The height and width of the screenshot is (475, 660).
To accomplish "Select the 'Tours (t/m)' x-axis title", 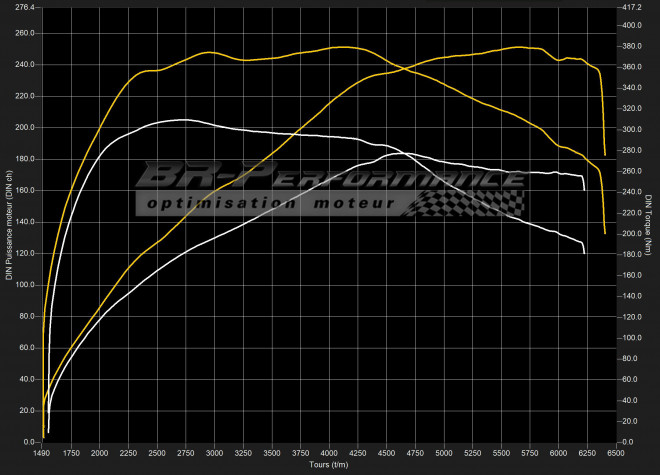I will click(x=327, y=464).
